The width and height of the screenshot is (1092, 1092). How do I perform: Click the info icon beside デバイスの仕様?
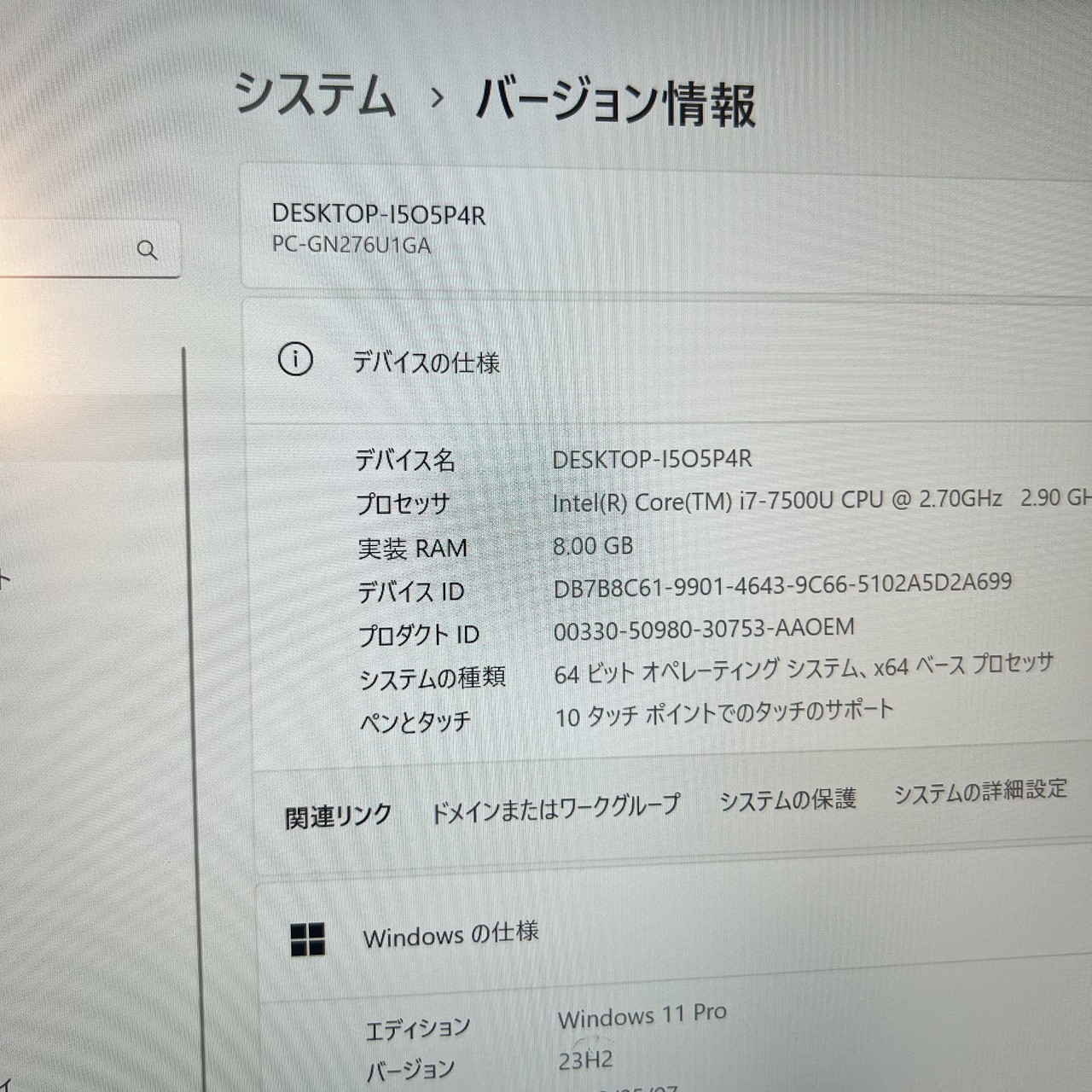[295, 359]
